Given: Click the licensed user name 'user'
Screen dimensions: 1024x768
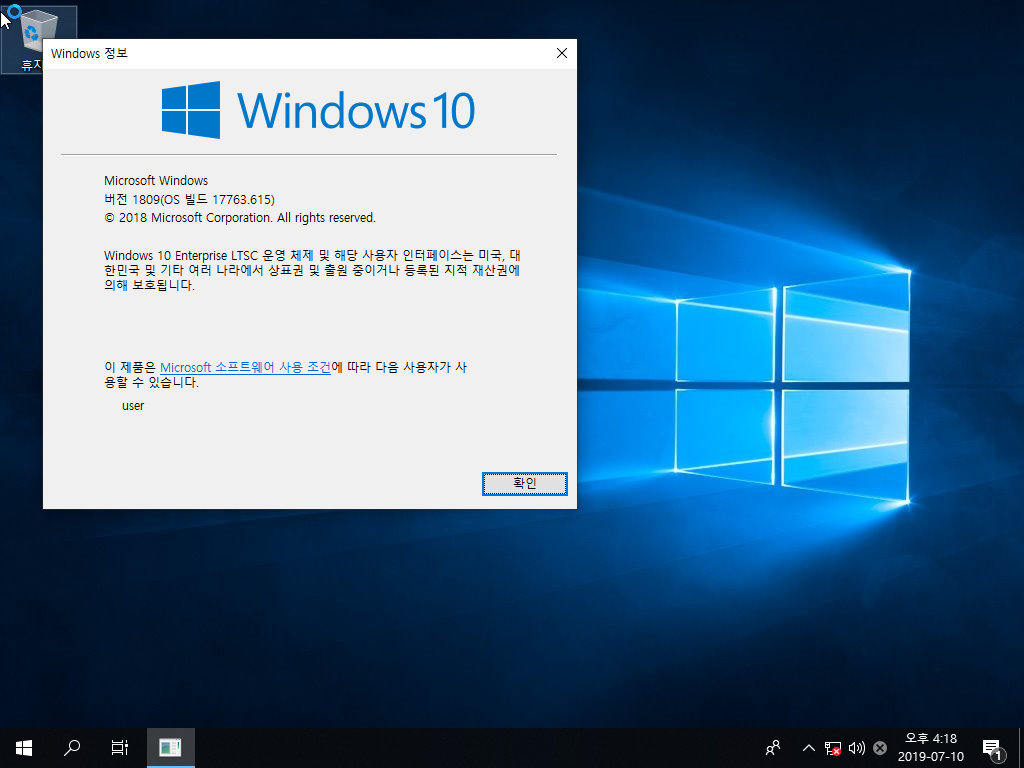Looking at the screenshot, I should click(133, 406).
